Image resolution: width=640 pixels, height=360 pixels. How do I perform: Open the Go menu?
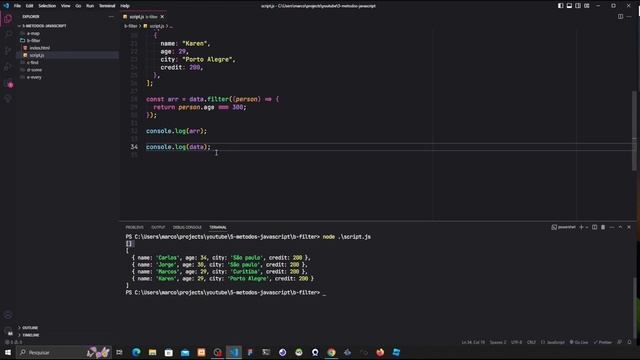tap(78, 6)
